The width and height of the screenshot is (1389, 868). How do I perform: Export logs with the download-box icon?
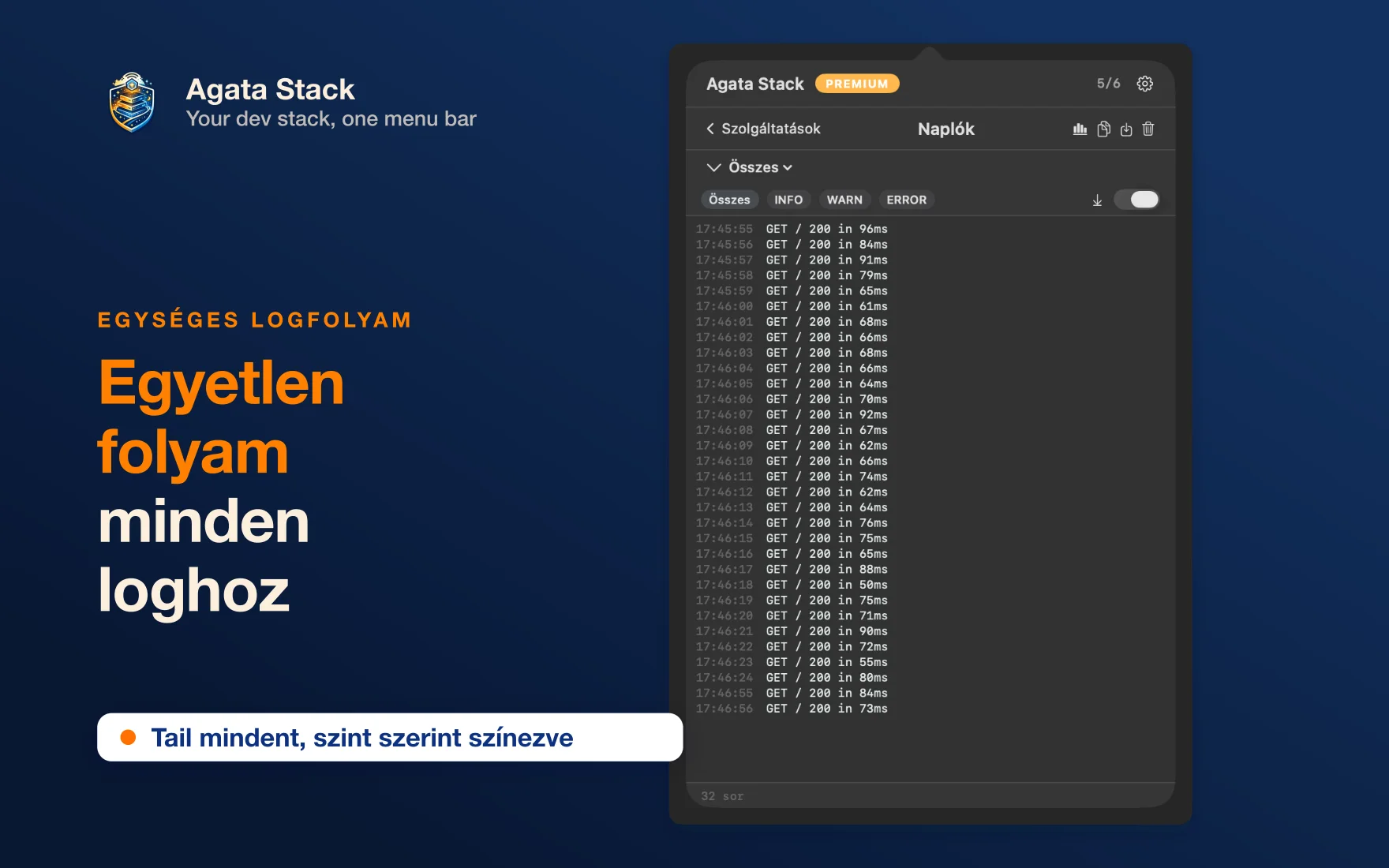[x=1126, y=129]
